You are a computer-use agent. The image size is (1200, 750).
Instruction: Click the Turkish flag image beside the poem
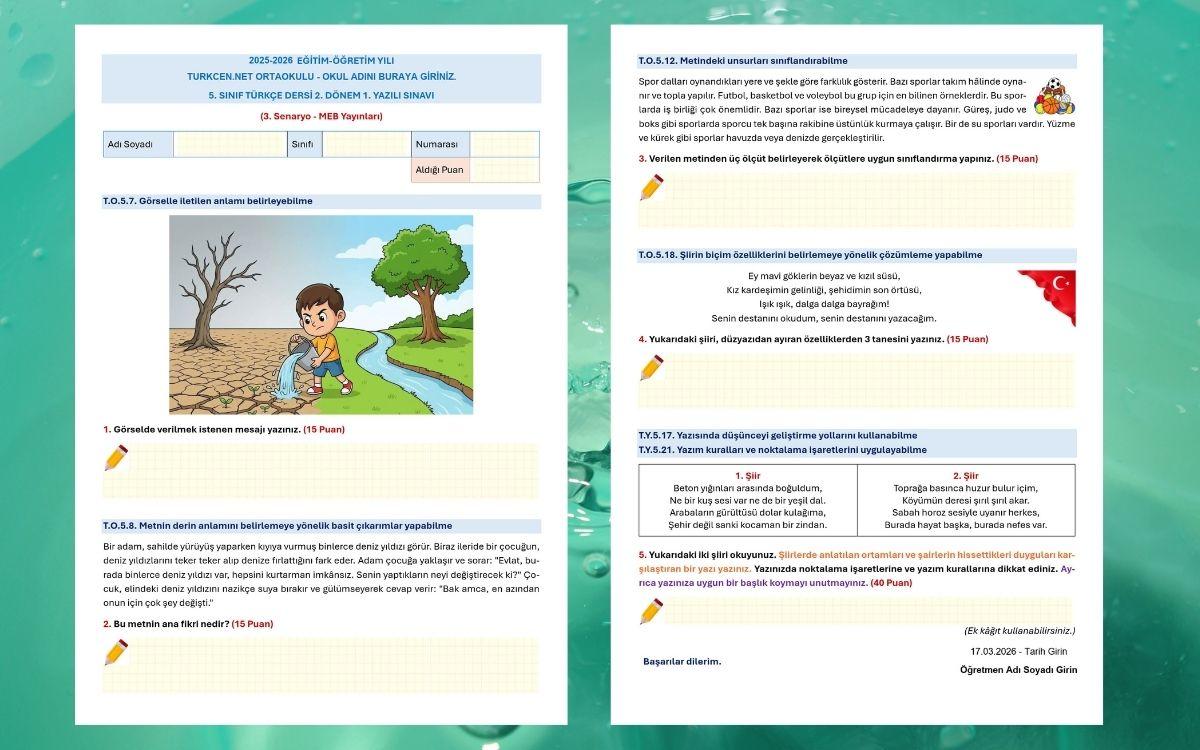[1047, 297]
